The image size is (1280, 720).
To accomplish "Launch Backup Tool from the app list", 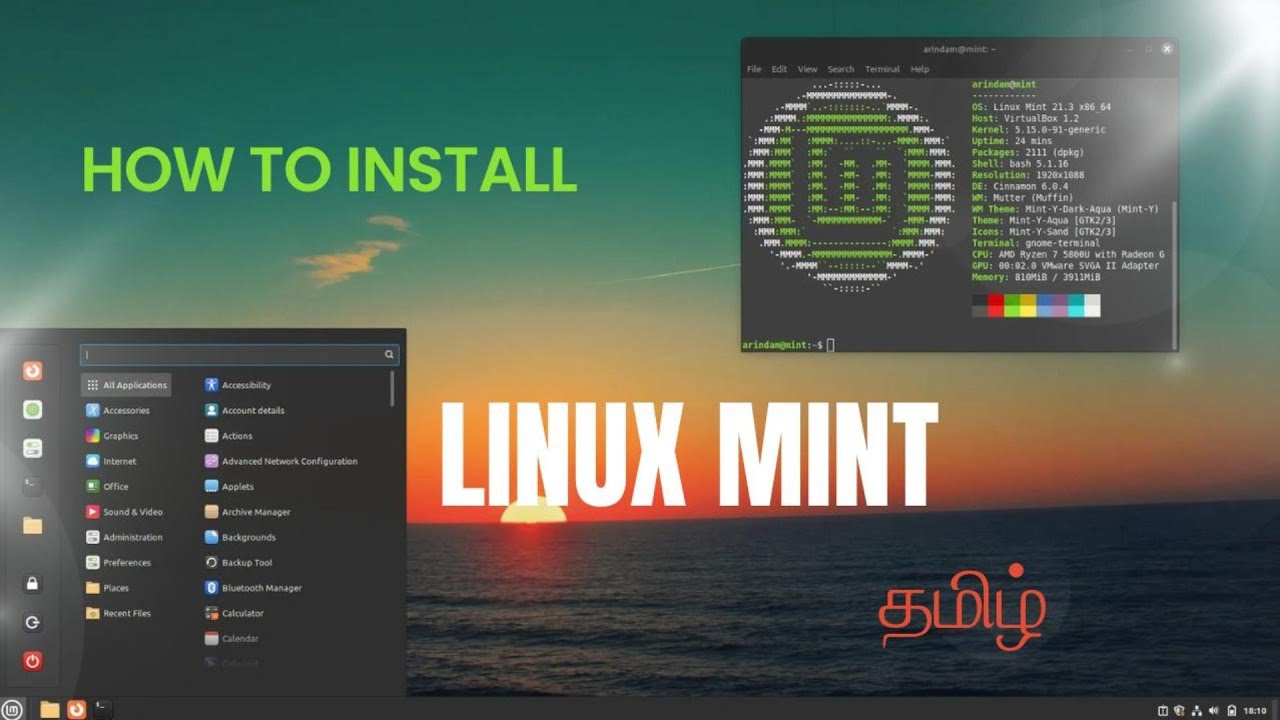I will (238, 563).
